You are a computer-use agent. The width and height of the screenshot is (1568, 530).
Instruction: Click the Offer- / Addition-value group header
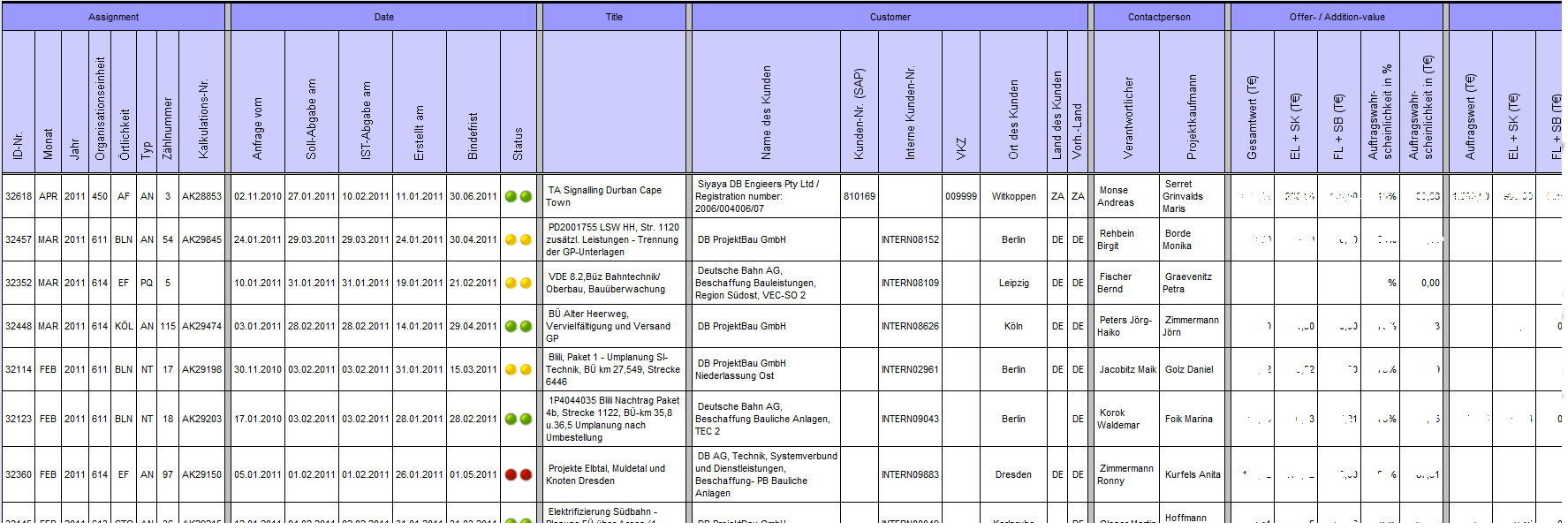pos(1337,17)
